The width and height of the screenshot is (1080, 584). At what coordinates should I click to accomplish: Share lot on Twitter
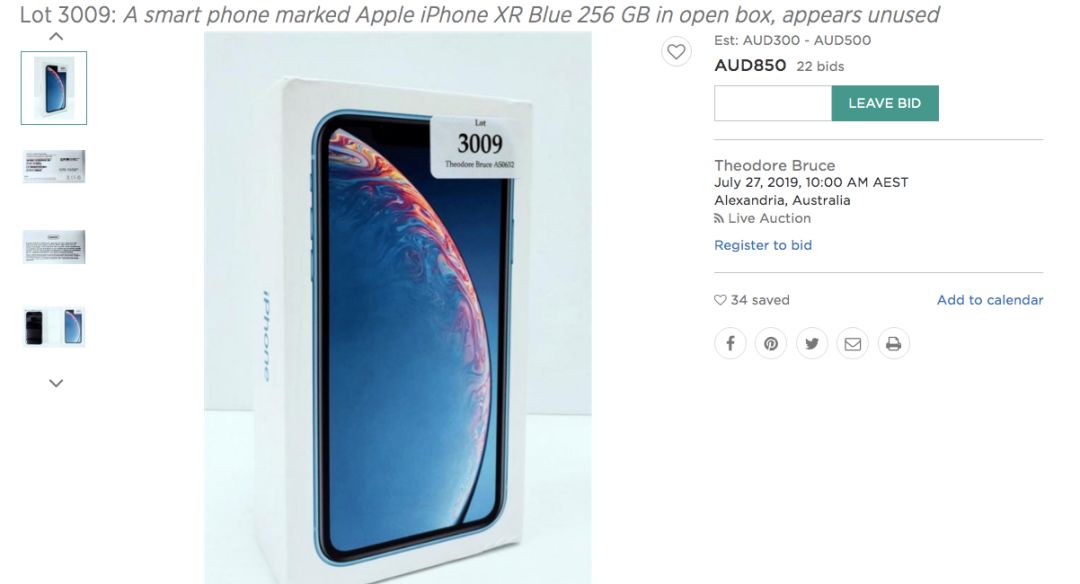coord(812,344)
